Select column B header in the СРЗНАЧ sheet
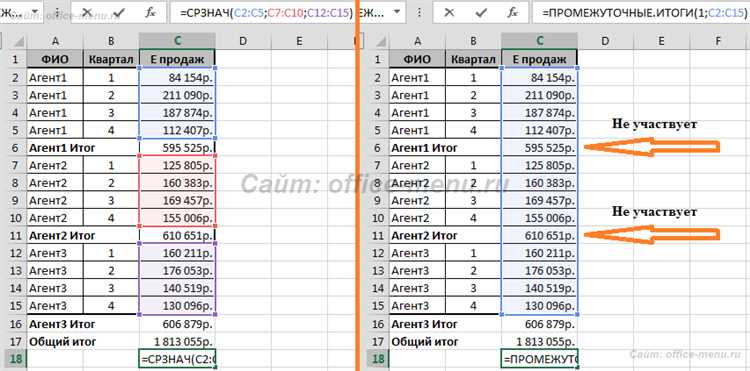Viewport: 750px width, 371px height. click(x=111, y=42)
